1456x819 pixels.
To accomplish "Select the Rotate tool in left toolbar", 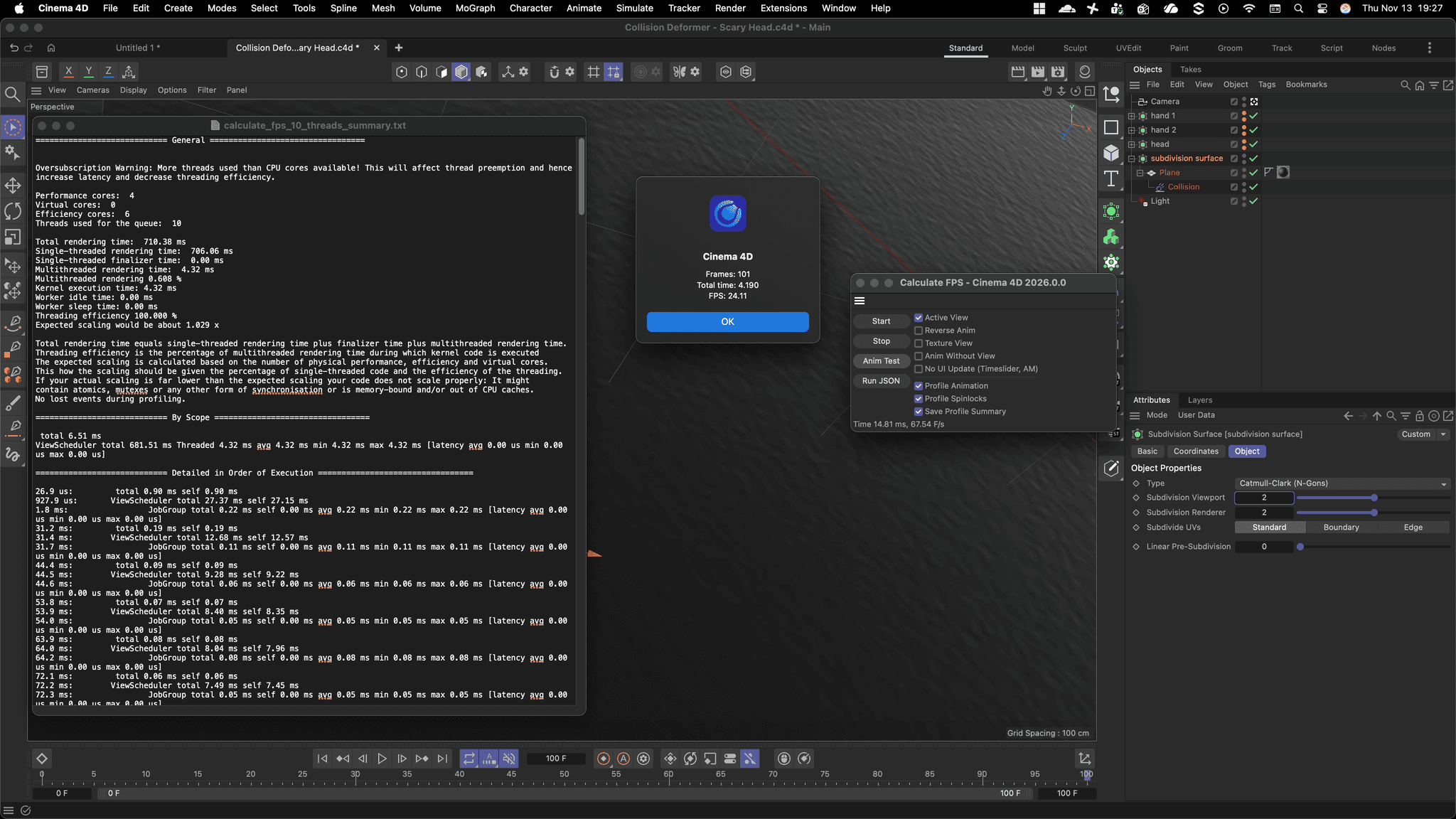I will coord(13,211).
